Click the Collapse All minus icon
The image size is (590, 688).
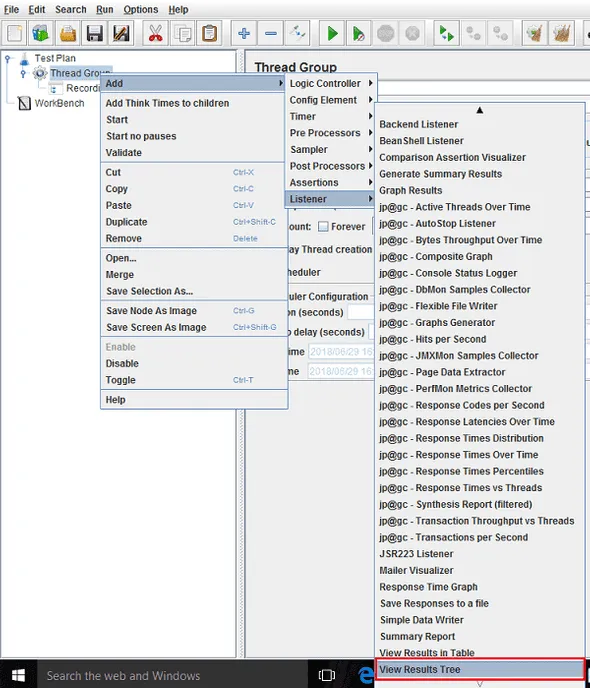coord(271,33)
